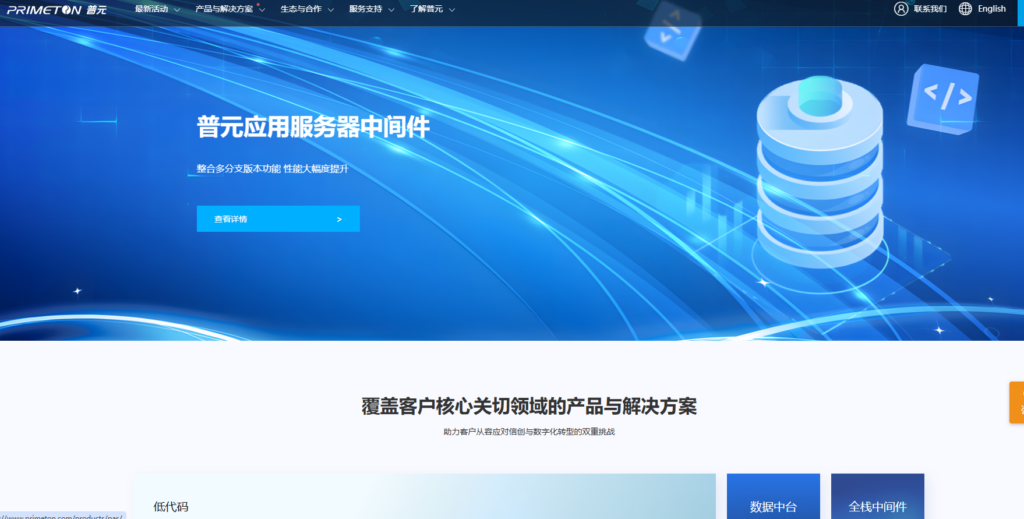The image size is (1024, 519).
Task: Open the 最新活动 menu
Action: click(x=152, y=9)
